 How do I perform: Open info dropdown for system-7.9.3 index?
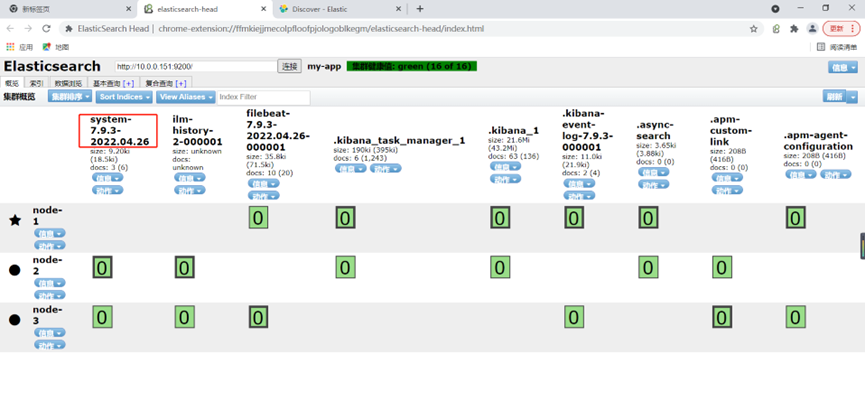(108, 178)
